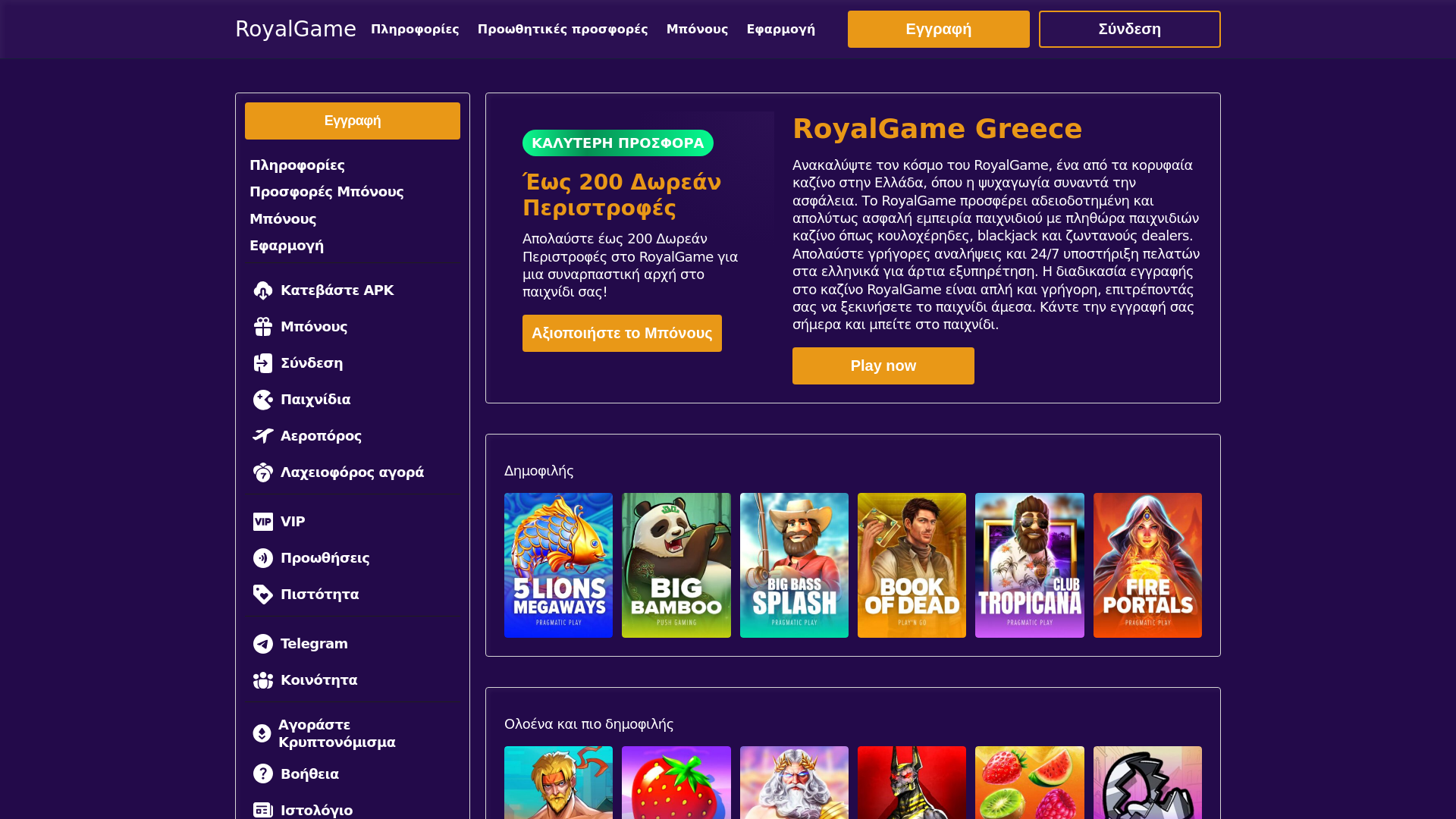Click the download APK cloud icon
The image size is (1456, 819).
click(x=263, y=290)
